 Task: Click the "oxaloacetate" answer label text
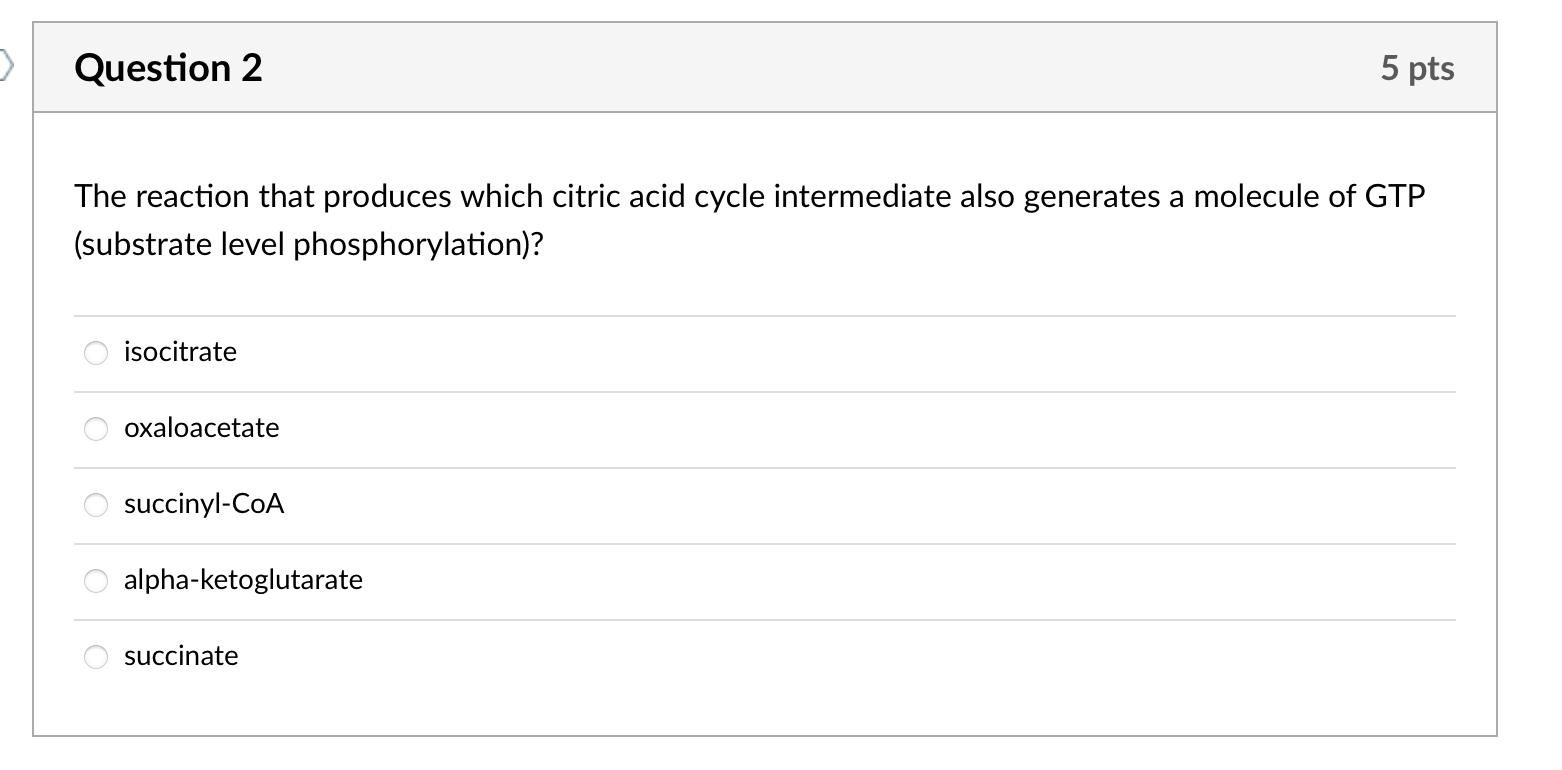click(x=201, y=428)
